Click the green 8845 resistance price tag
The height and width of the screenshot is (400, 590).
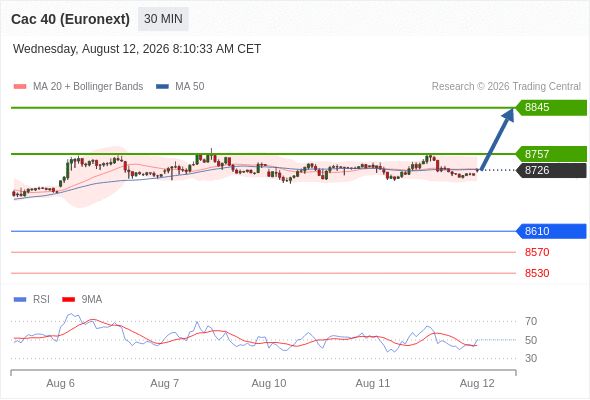click(x=551, y=108)
